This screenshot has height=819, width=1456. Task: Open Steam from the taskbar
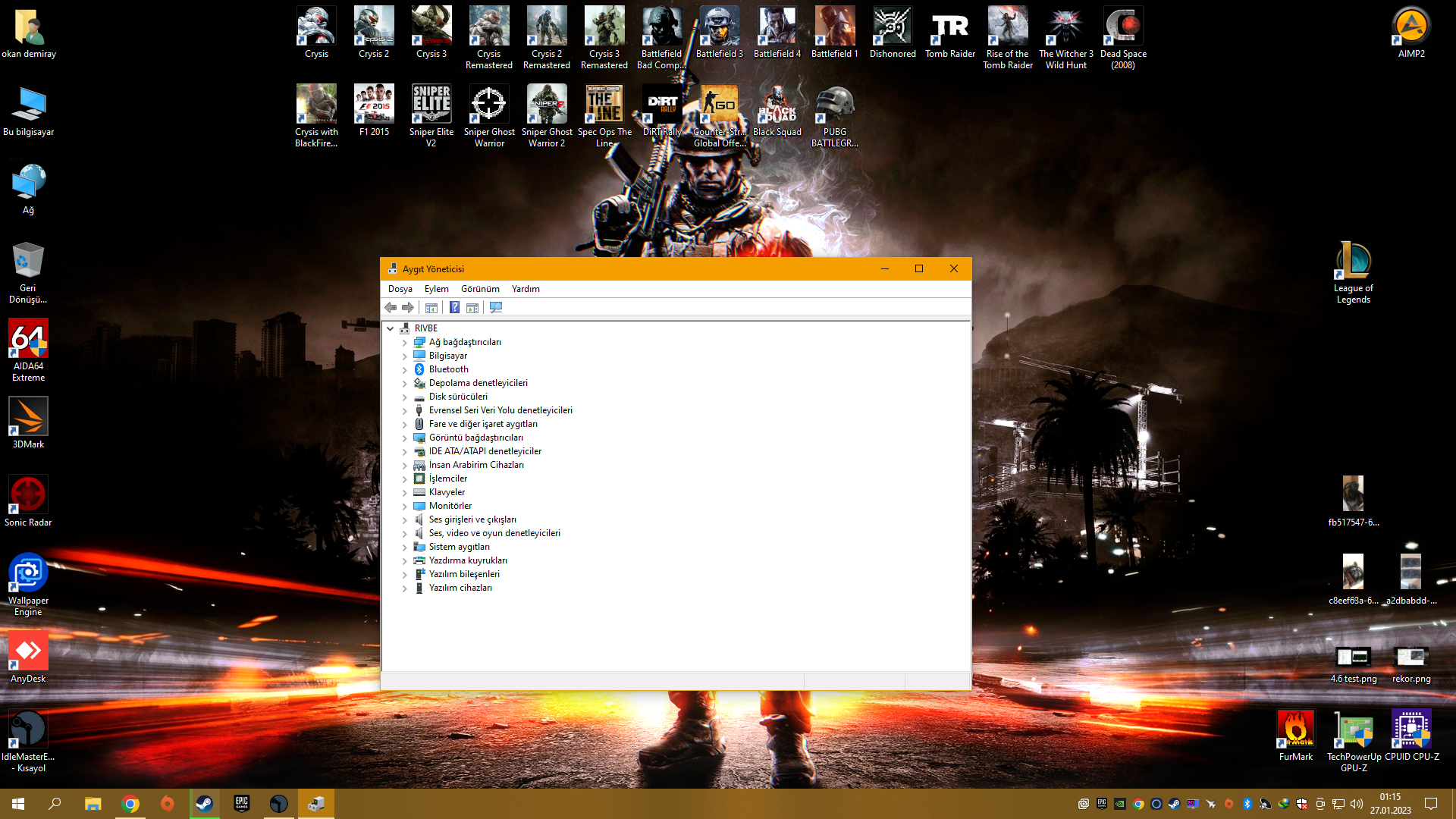[204, 804]
